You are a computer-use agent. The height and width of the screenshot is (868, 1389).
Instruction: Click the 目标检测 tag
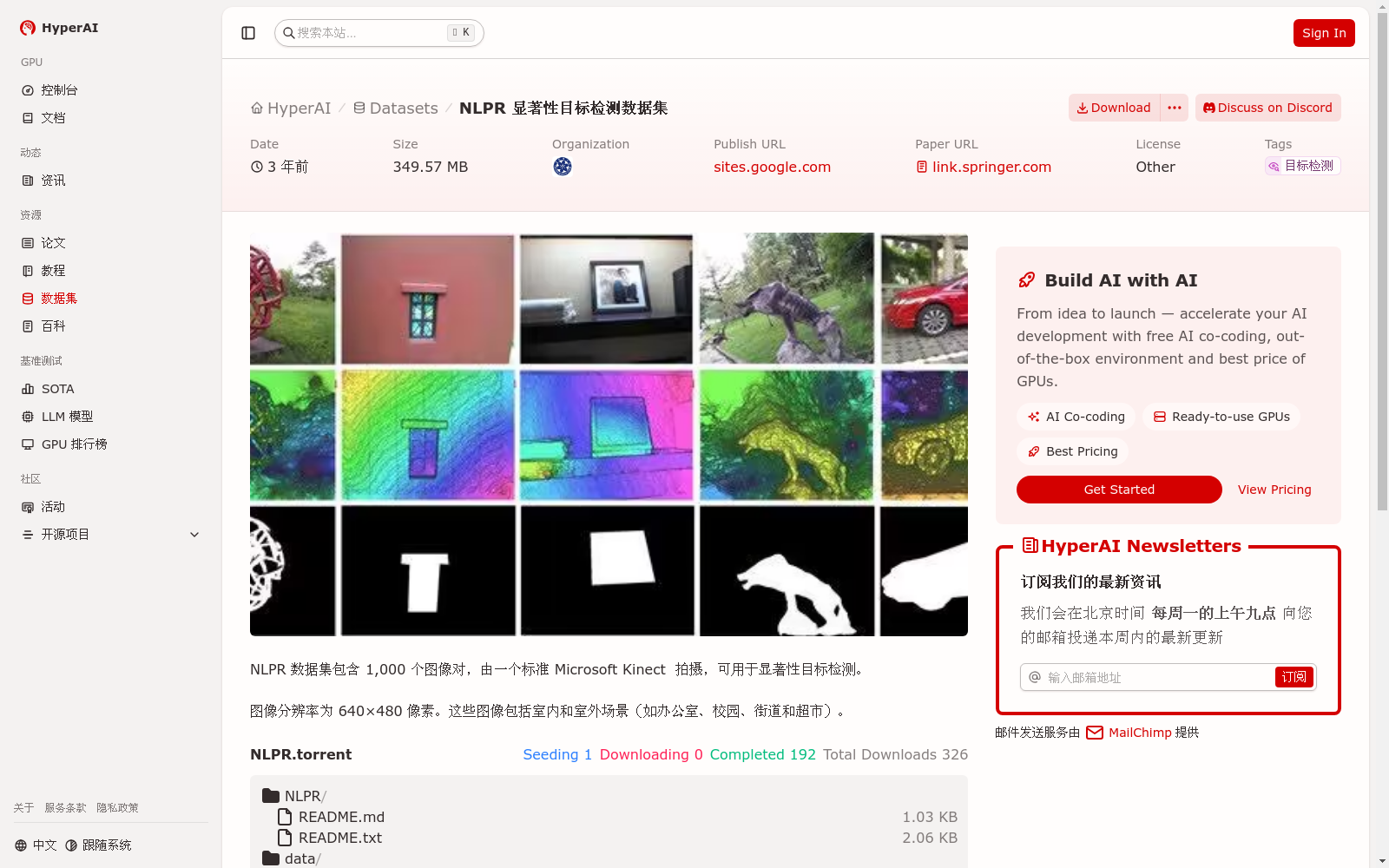click(x=1302, y=166)
